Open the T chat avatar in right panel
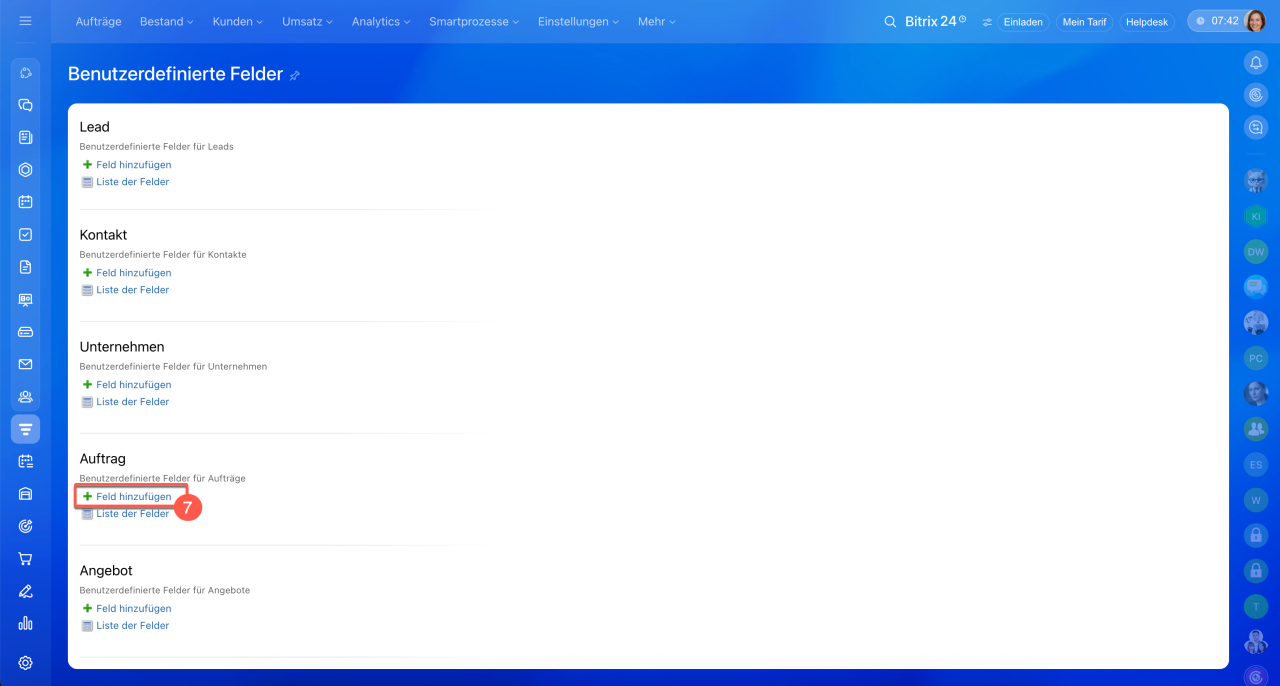Image resolution: width=1280 pixels, height=686 pixels. click(x=1256, y=606)
